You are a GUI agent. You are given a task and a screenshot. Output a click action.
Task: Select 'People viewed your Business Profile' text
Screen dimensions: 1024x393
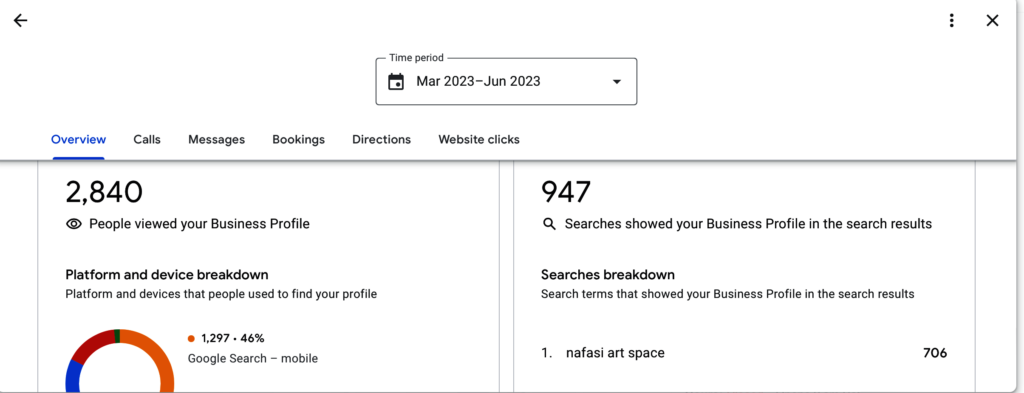(199, 224)
